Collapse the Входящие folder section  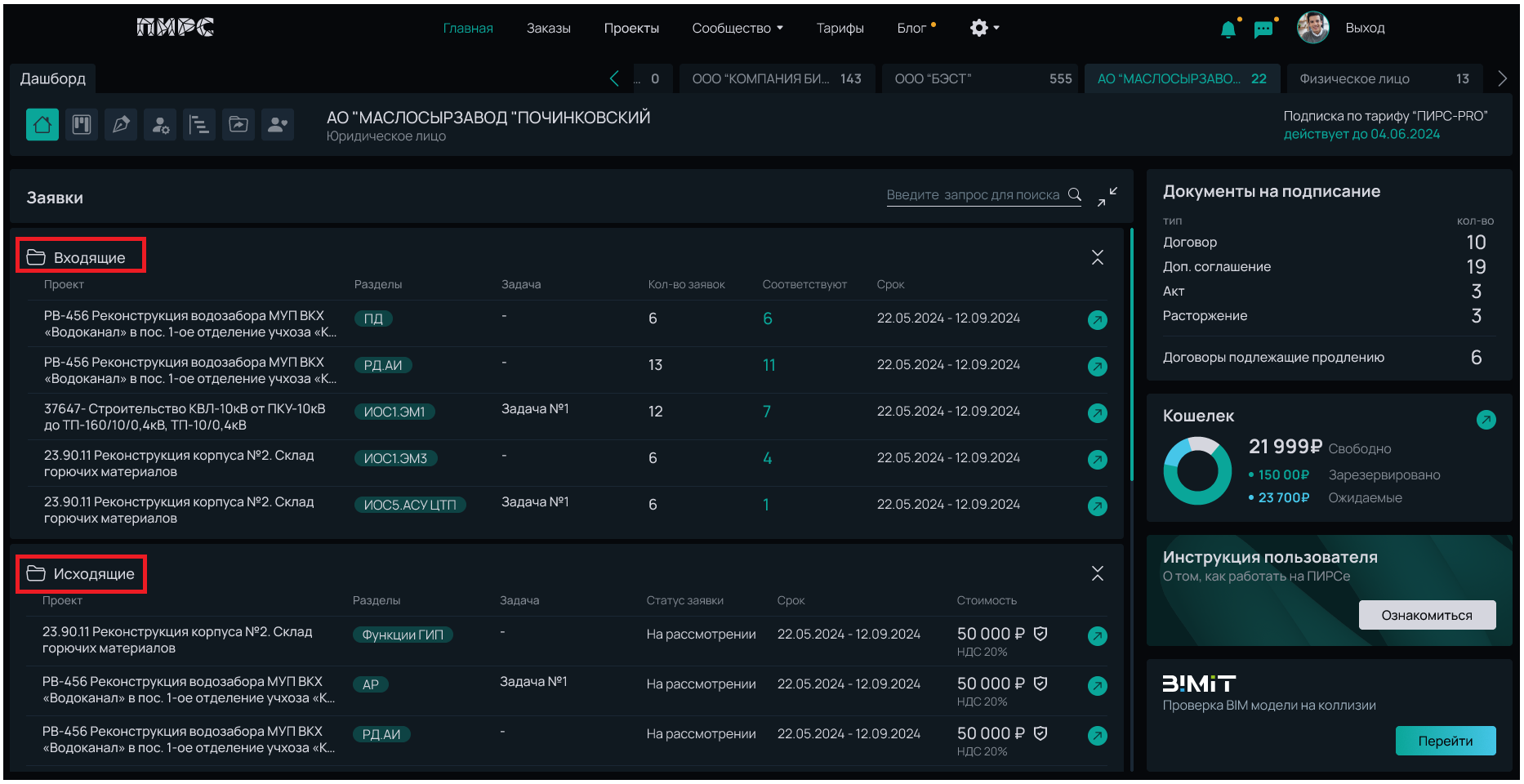[1097, 258]
